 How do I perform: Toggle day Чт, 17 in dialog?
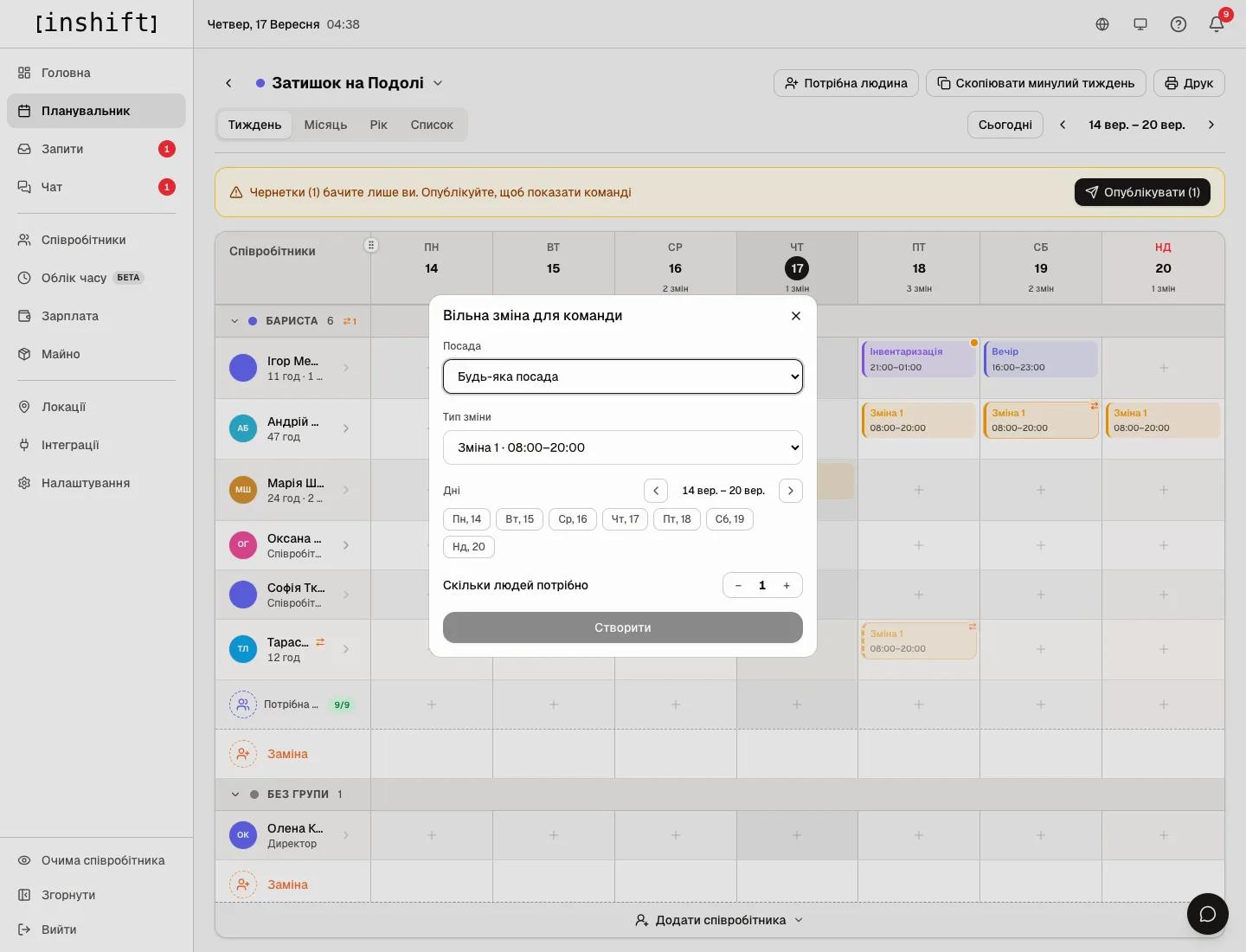pos(626,519)
